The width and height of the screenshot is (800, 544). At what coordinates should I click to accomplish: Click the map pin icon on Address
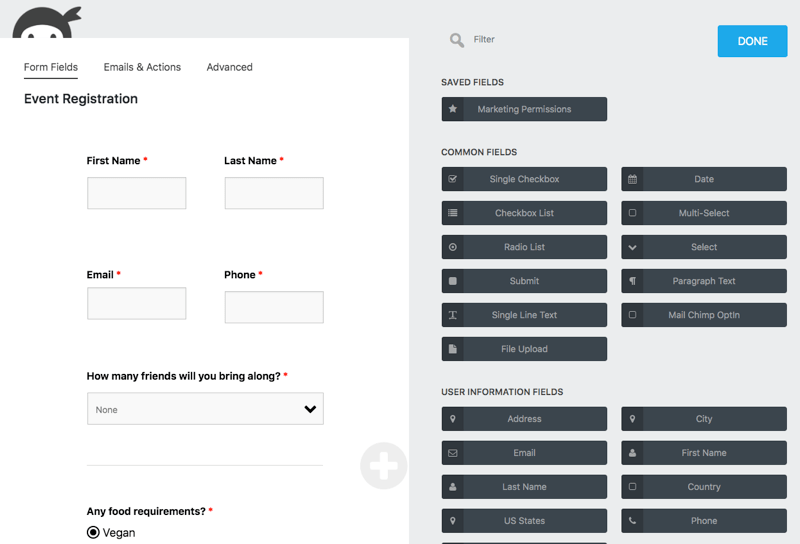click(453, 419)
